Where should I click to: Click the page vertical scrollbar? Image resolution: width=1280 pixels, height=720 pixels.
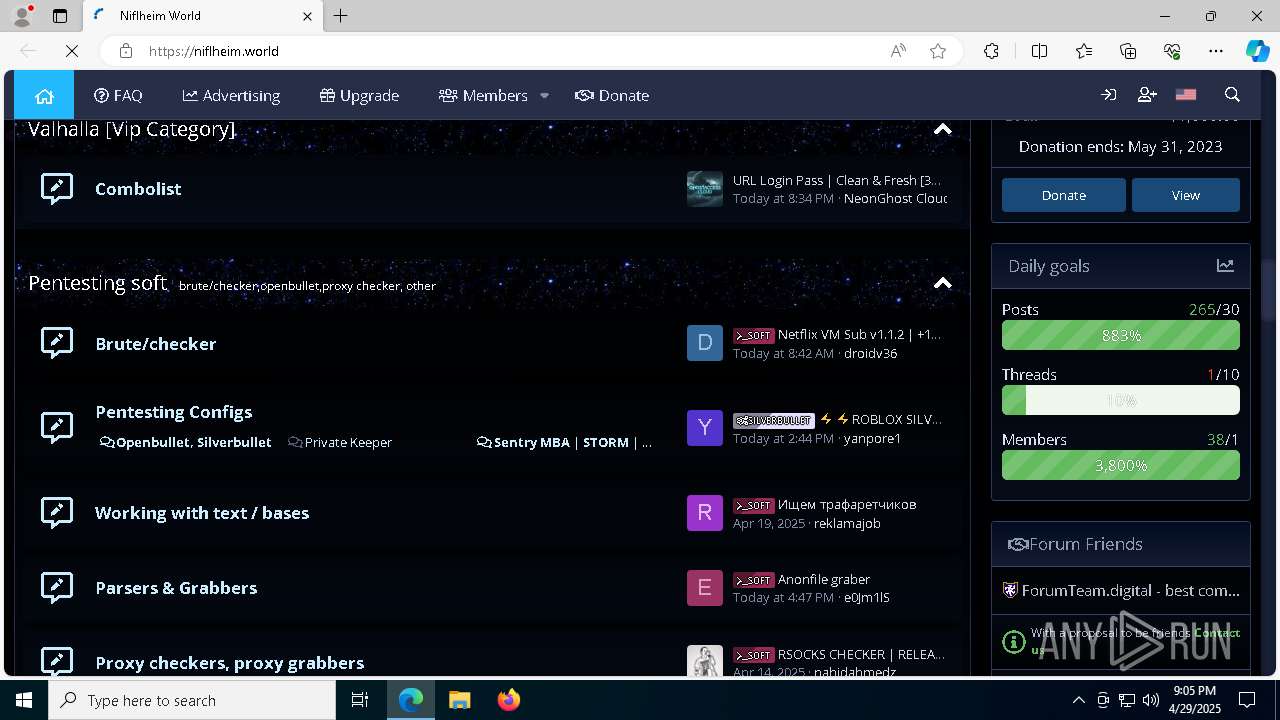1269,290
